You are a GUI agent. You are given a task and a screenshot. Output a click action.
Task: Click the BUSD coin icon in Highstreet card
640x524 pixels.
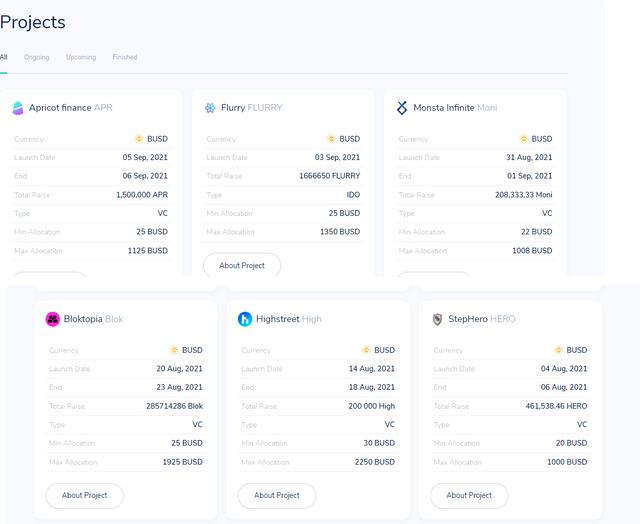point(366,350)
